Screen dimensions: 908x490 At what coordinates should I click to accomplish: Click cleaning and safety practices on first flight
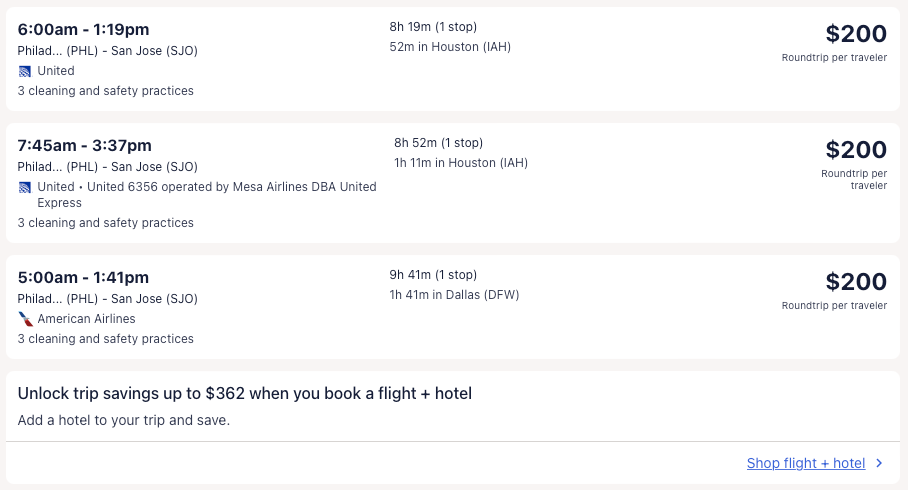106,91
